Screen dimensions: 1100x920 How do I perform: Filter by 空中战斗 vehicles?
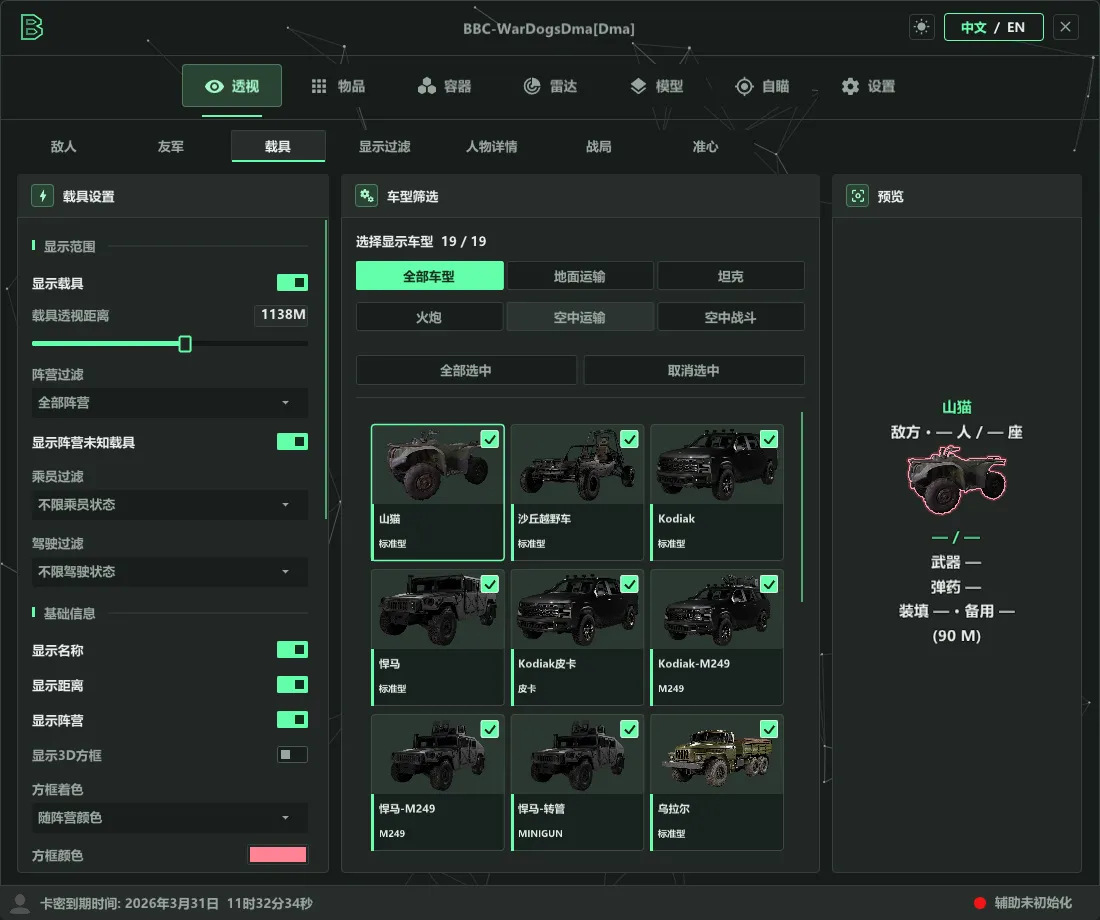730,317
